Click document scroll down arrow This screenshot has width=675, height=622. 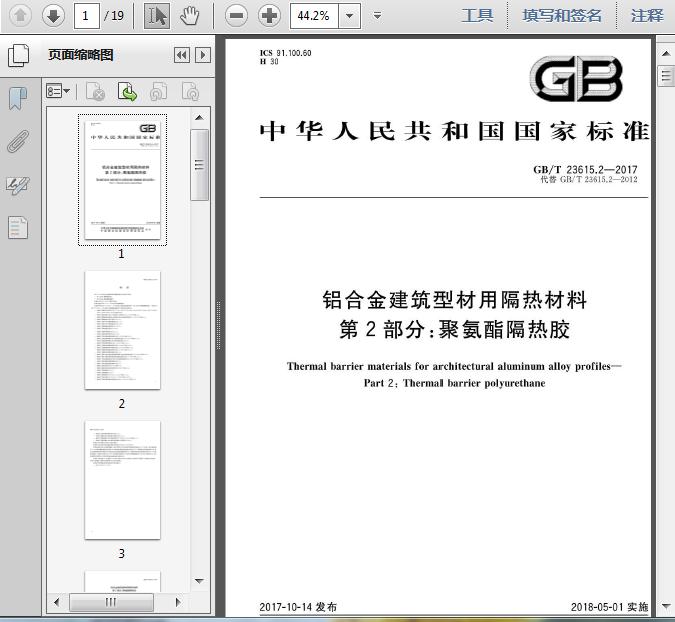point(666,607)
